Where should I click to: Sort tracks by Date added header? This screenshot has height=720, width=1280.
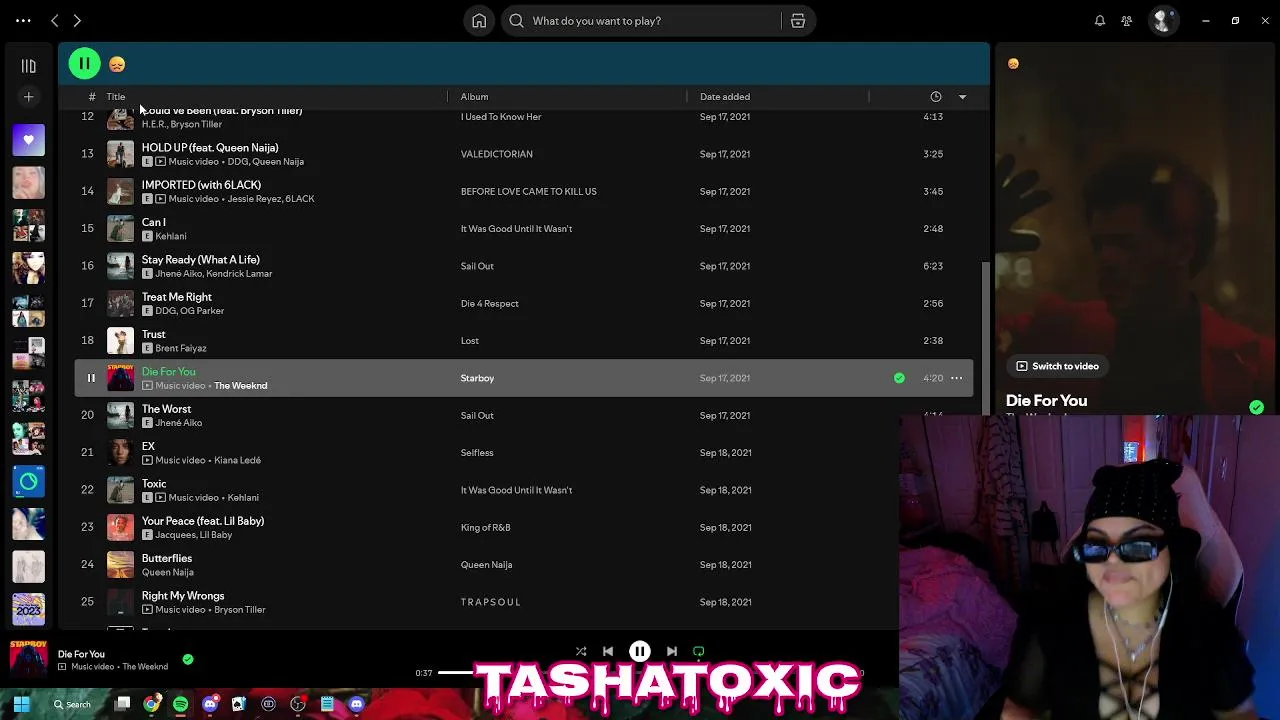pos(725,97)
